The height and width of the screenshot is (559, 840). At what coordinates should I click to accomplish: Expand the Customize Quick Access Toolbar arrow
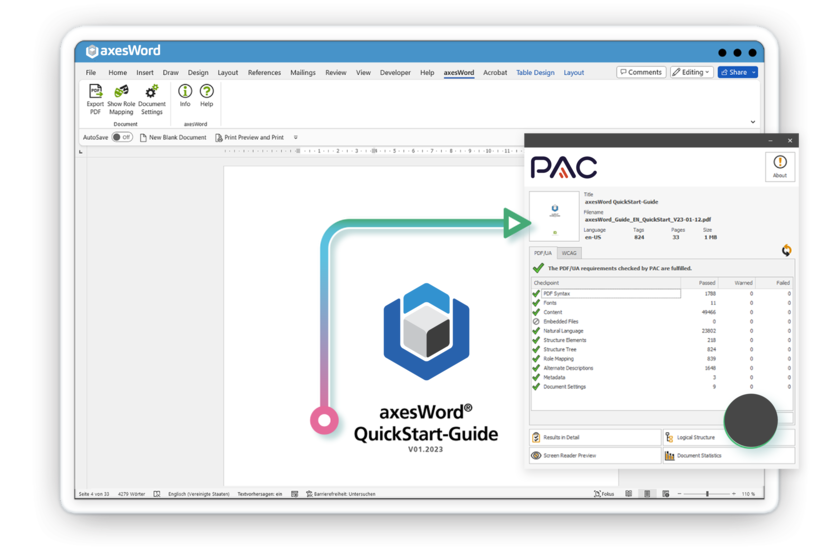pos(296,137)
